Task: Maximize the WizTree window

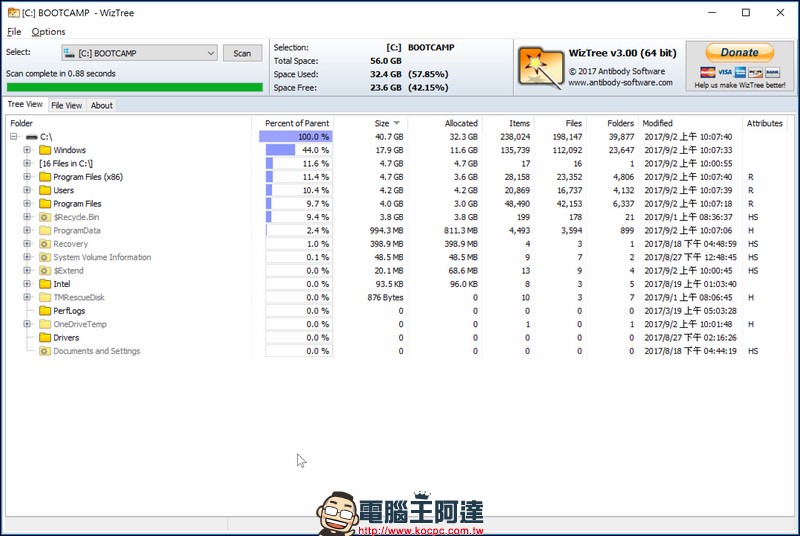Action: [746, 13]
